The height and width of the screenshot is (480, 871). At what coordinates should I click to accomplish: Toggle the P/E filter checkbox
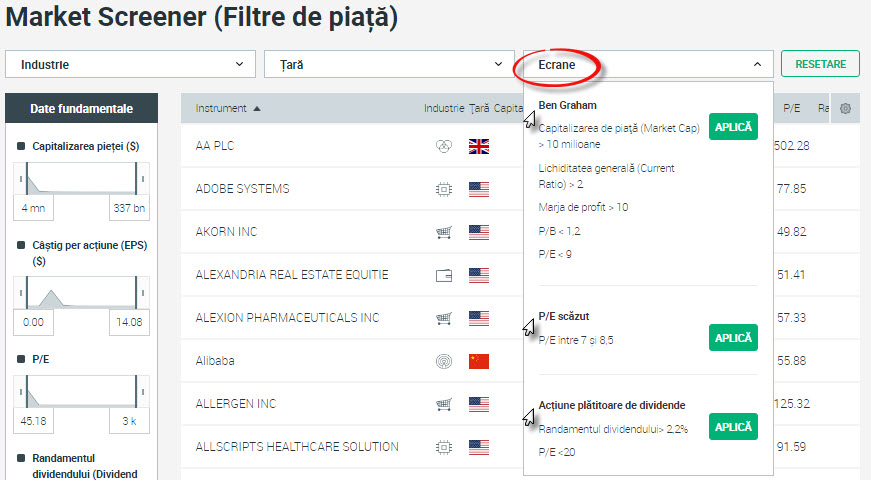[x=21, y=359]
